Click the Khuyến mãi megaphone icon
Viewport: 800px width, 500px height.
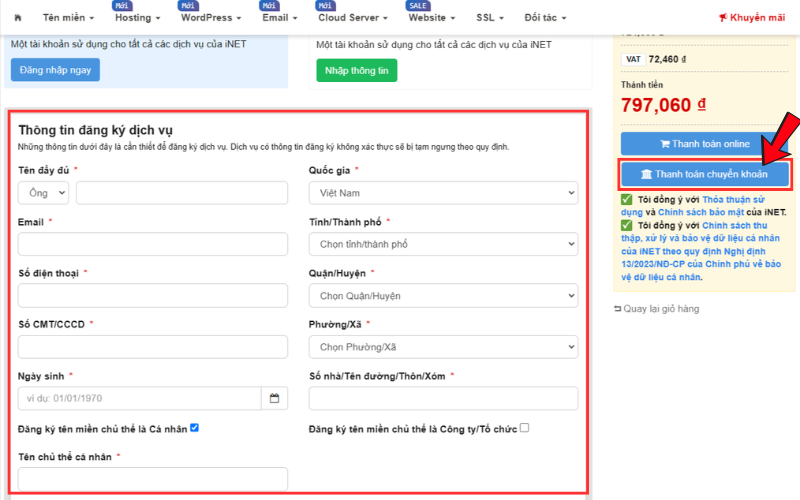click(722, 18)
